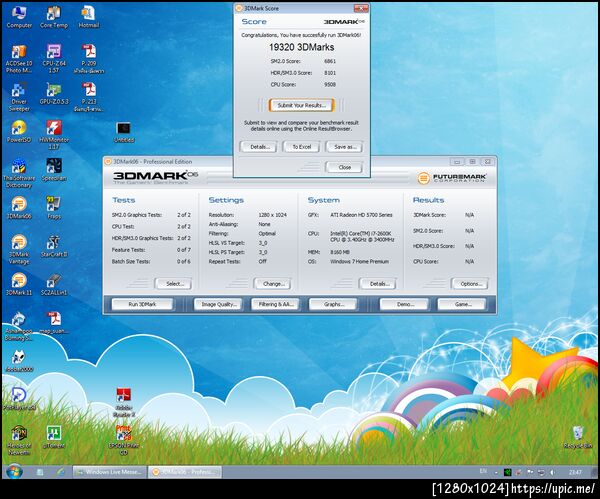Close the 3DMark Score dialog with Close button
600x499 pixels.
coord(344,167)
